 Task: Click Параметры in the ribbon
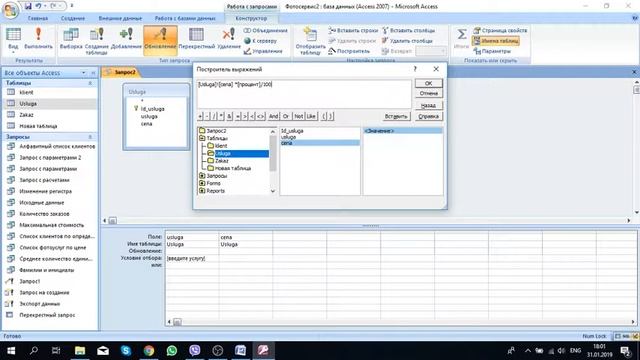492,51
